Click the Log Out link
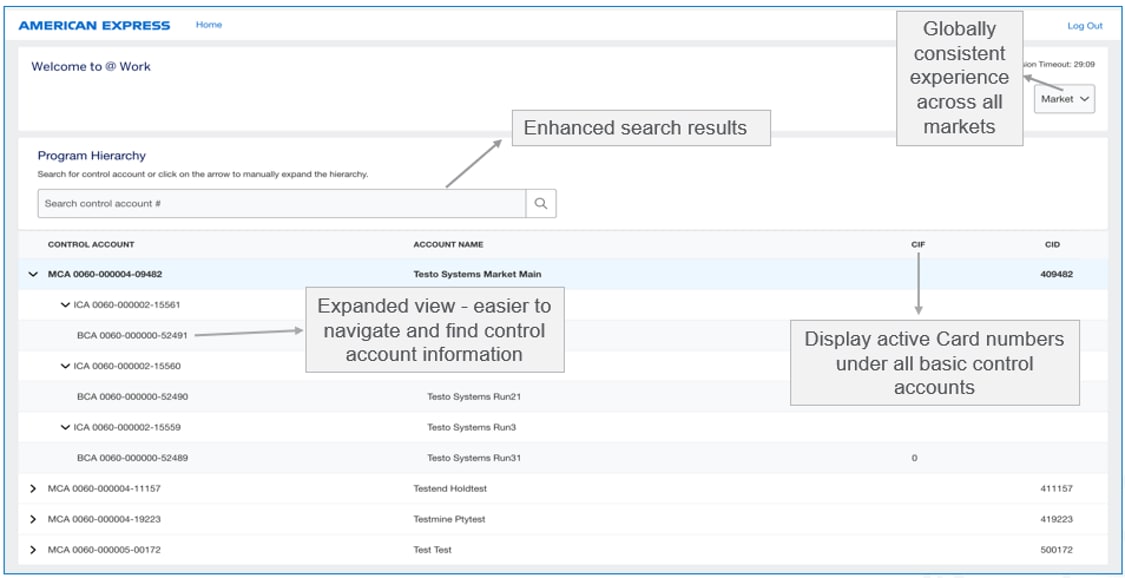Image resolution: width=1125 pixels, height=578 pixels. (1084, 26)
